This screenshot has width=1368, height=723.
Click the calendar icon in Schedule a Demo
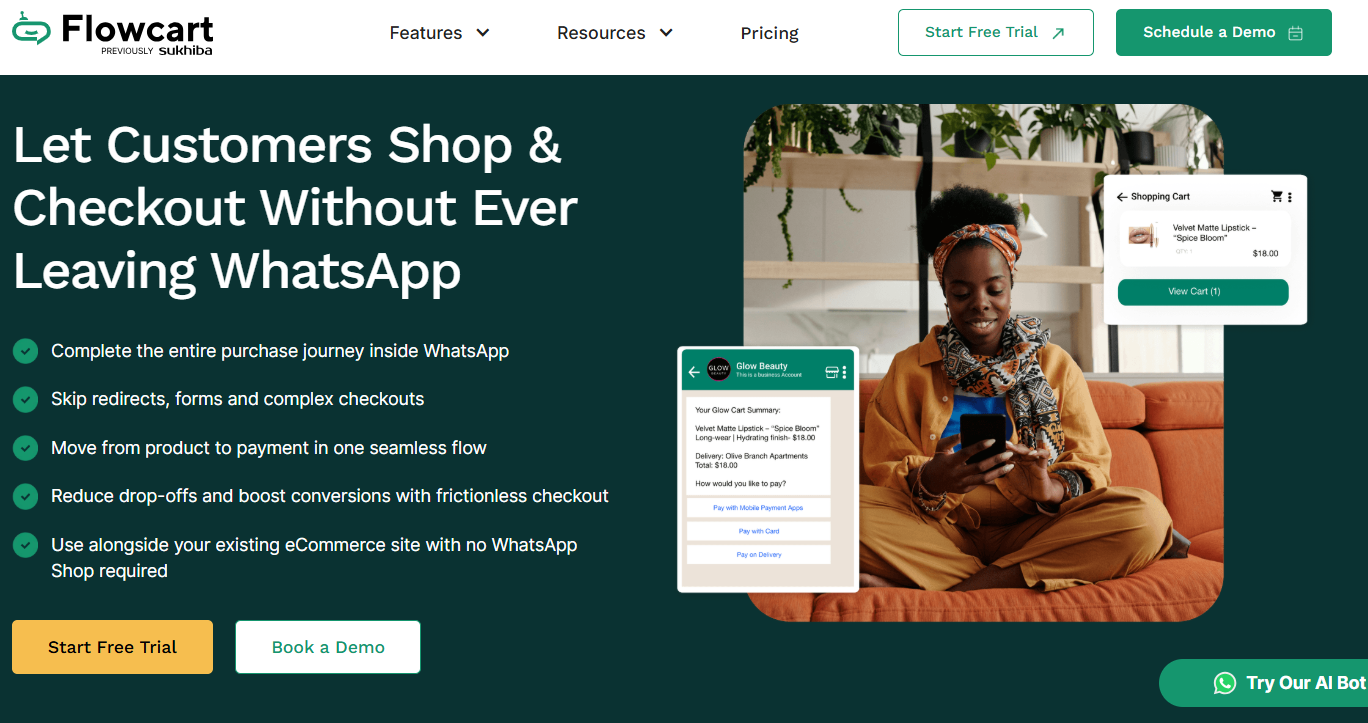click(1296, 33)
